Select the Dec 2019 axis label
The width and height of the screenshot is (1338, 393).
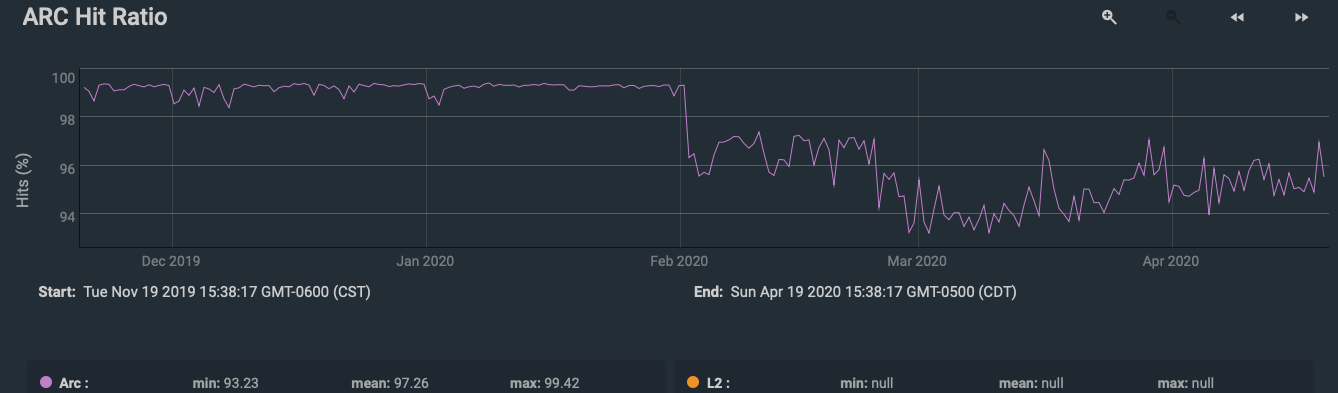[171, 262]
